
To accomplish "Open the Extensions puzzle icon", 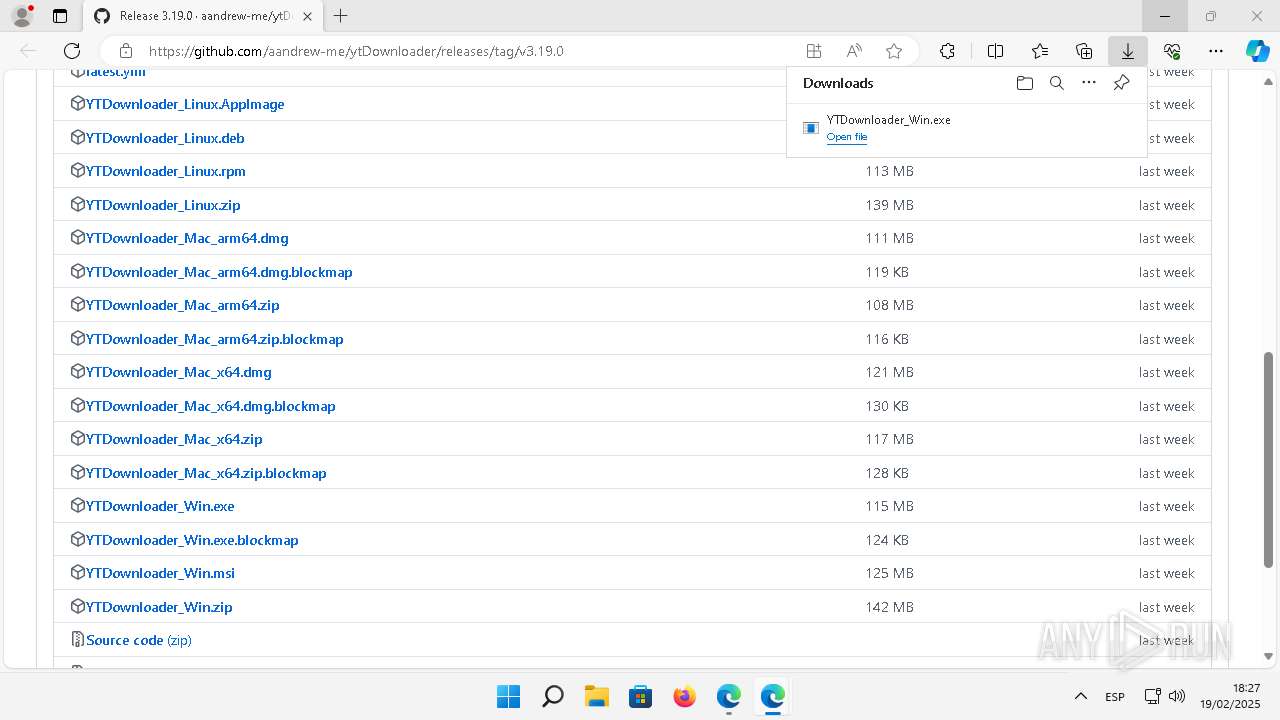I will 947,51.
